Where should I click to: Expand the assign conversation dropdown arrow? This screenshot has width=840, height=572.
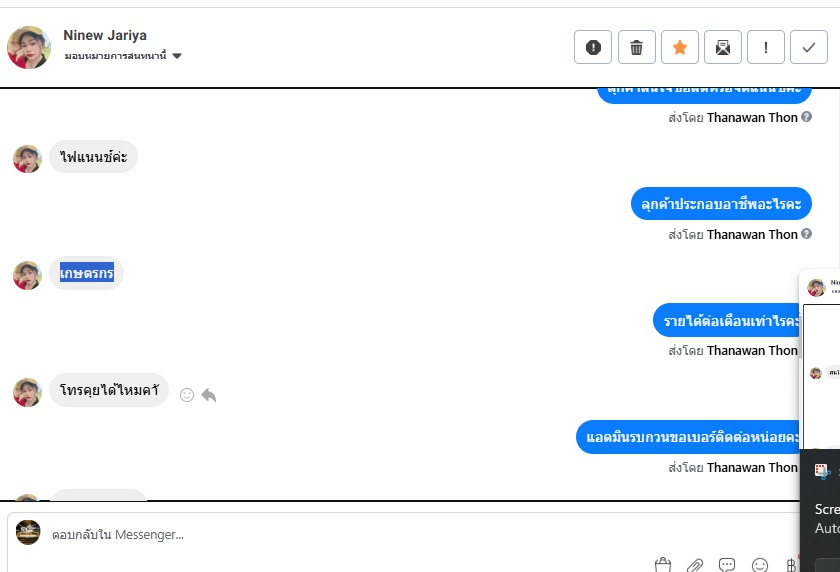click(177, 56)
